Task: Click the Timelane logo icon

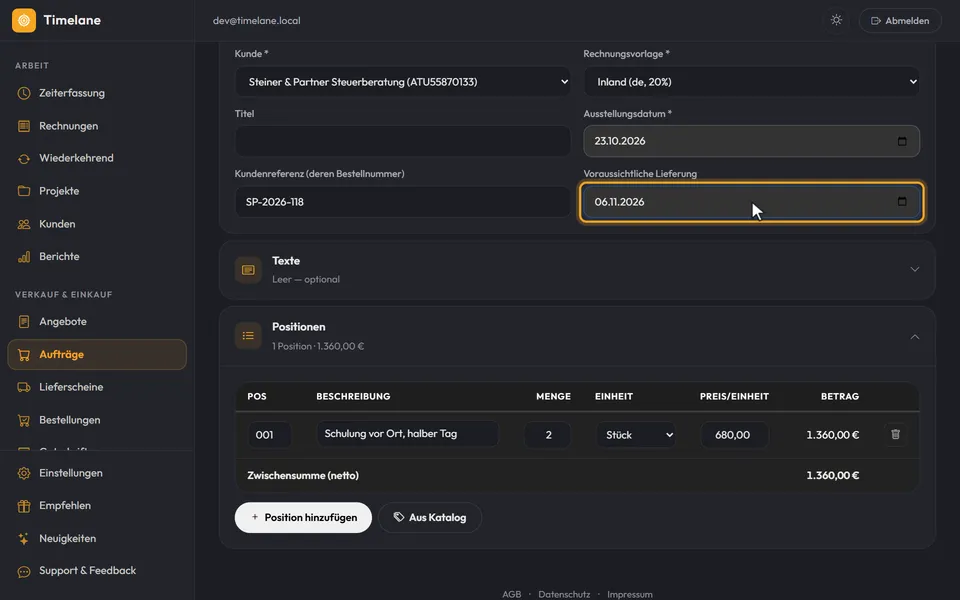Action: 24,20
